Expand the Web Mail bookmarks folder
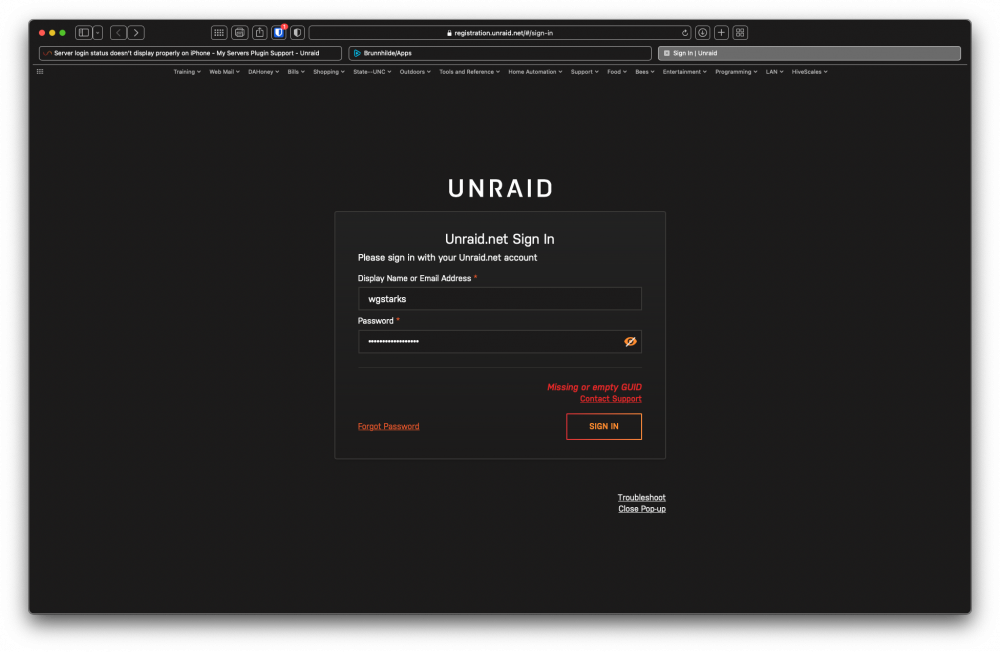The image size is (1000, 652). (x=224, y=72)
